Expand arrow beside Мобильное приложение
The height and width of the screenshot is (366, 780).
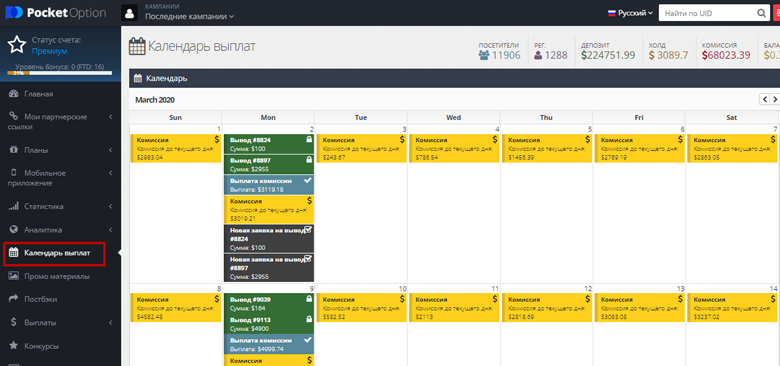pos(110,173)
